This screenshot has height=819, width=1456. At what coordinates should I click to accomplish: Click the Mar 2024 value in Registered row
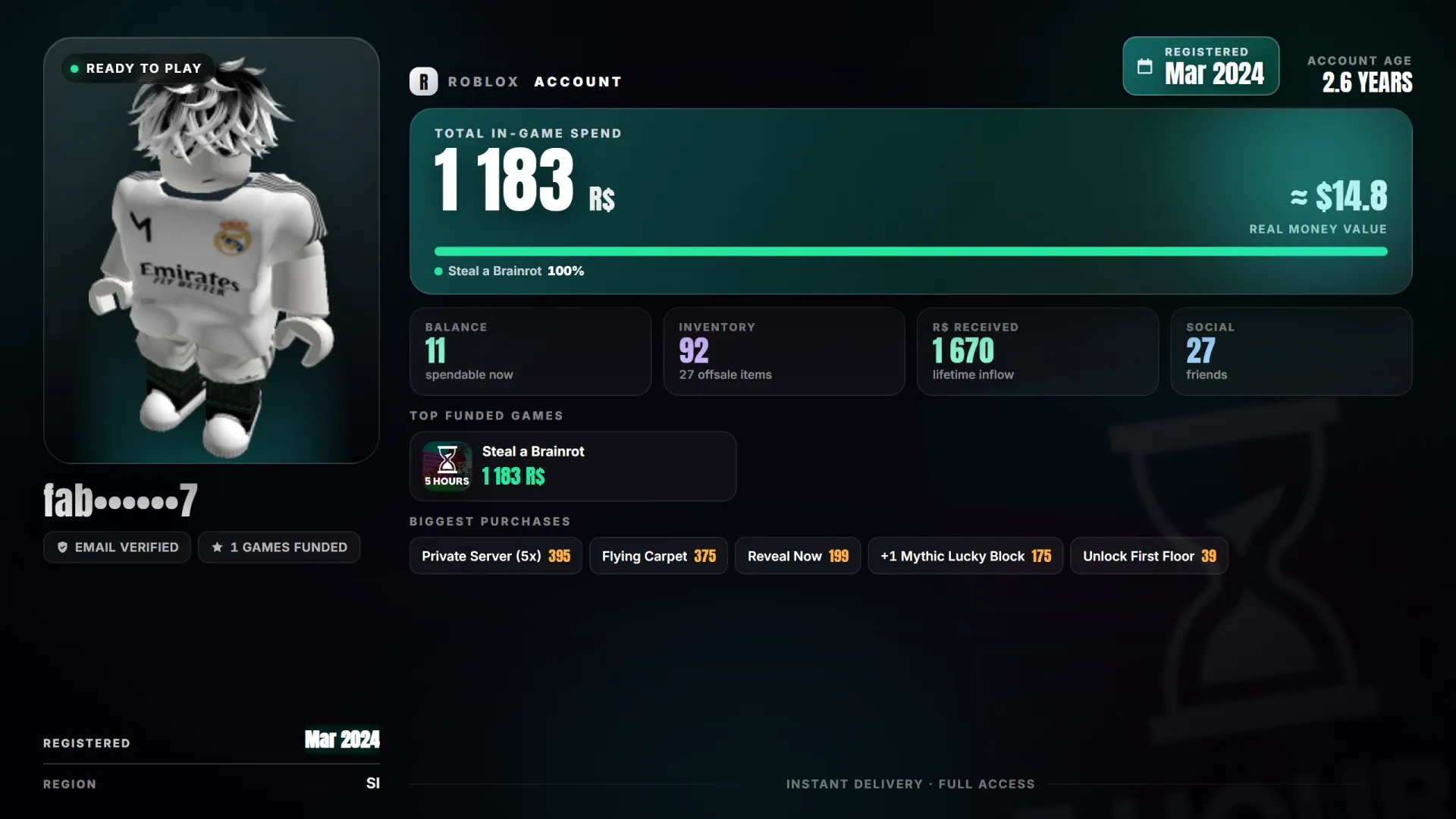tap(342, 739)
